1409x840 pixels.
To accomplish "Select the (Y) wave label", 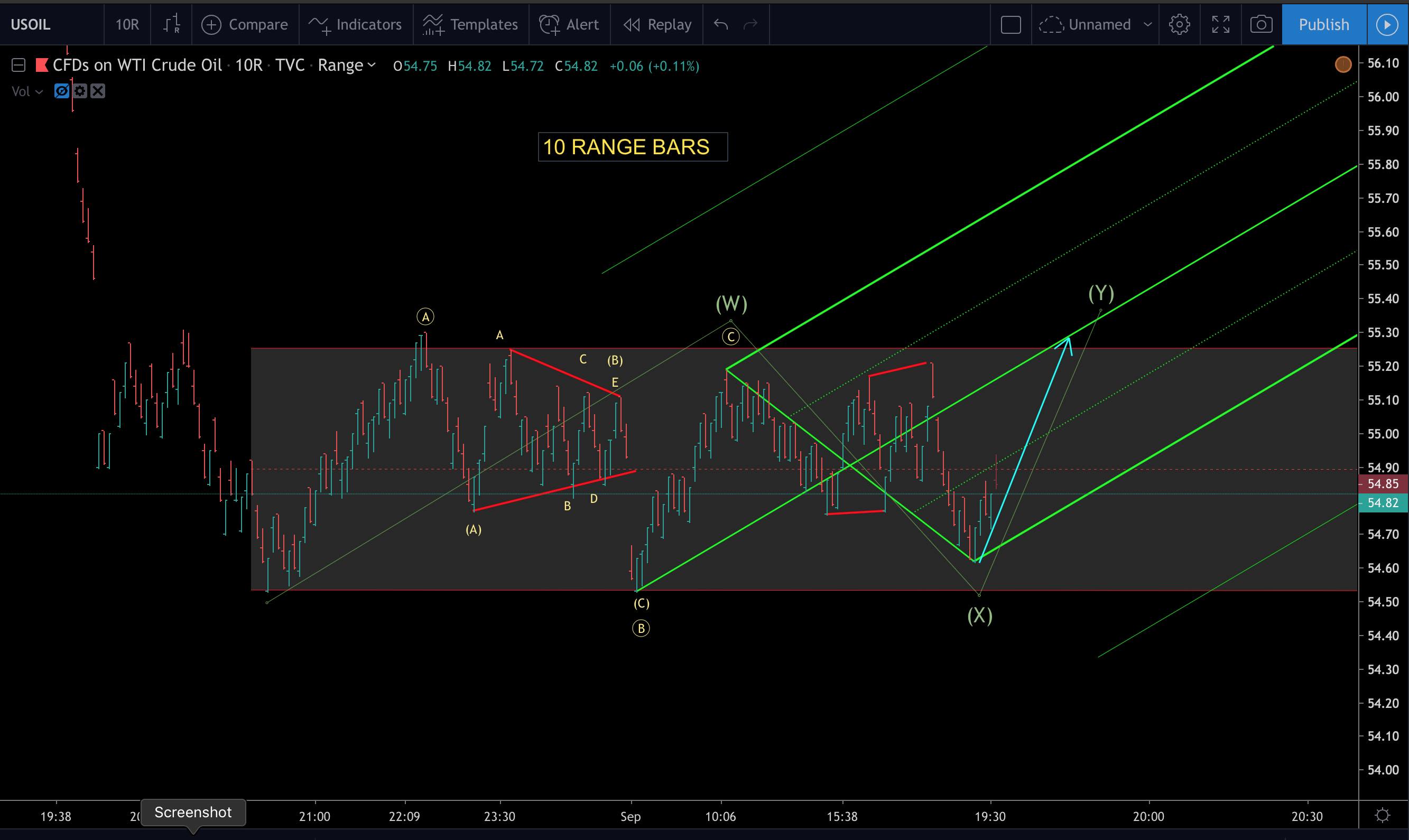I will (x=1101, y=293).
